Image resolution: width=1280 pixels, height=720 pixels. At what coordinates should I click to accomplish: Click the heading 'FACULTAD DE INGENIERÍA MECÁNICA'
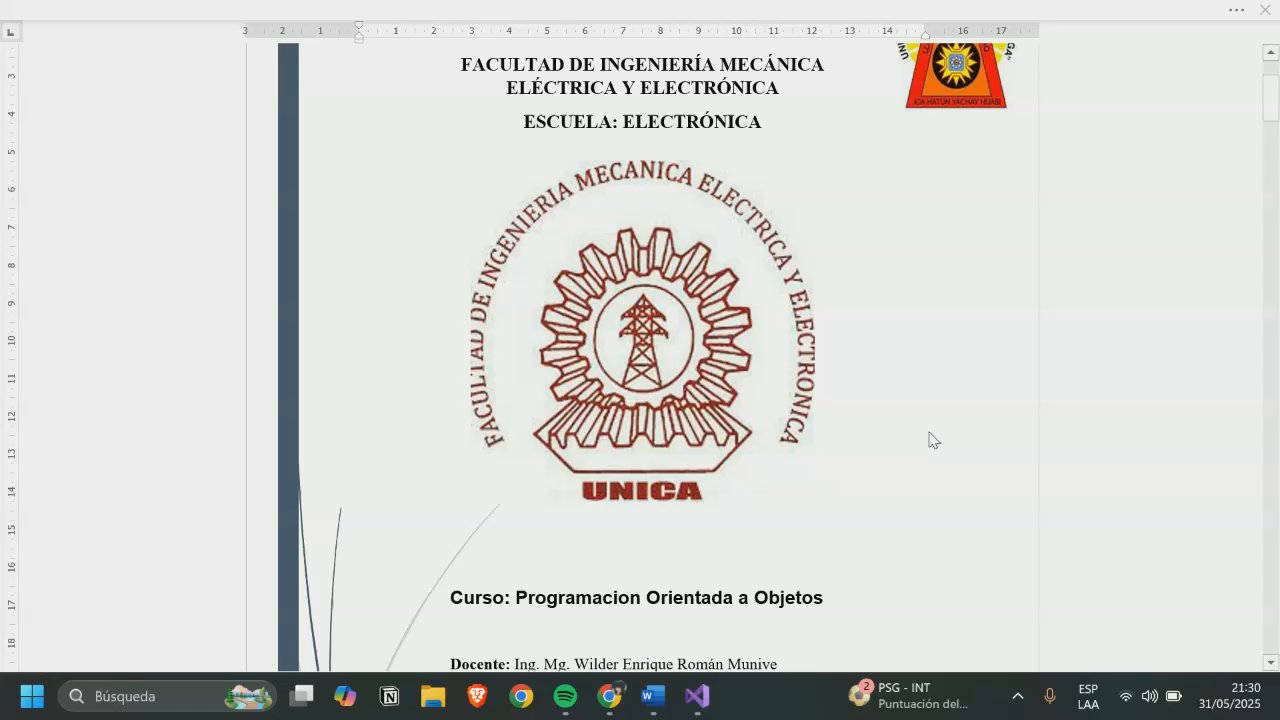pyautogui.click(x=642, y=65)
